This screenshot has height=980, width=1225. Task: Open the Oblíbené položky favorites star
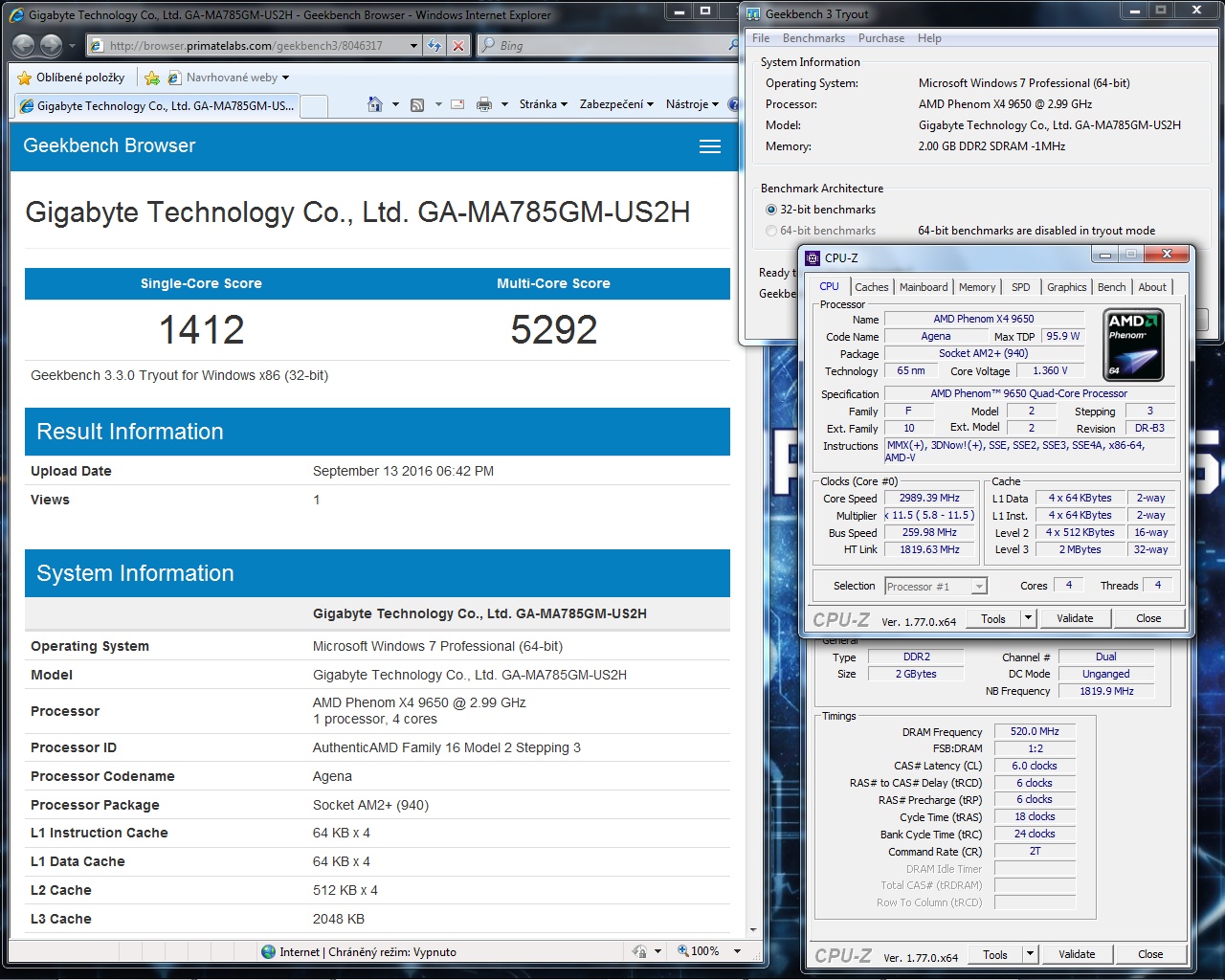pos(25,78)
